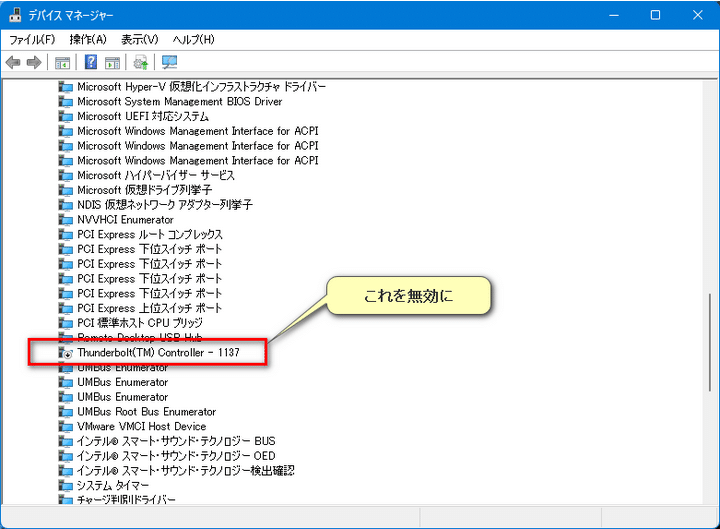Select NVVHCI Enumerator device
This screenshot has height=529, width=720.
125,219
